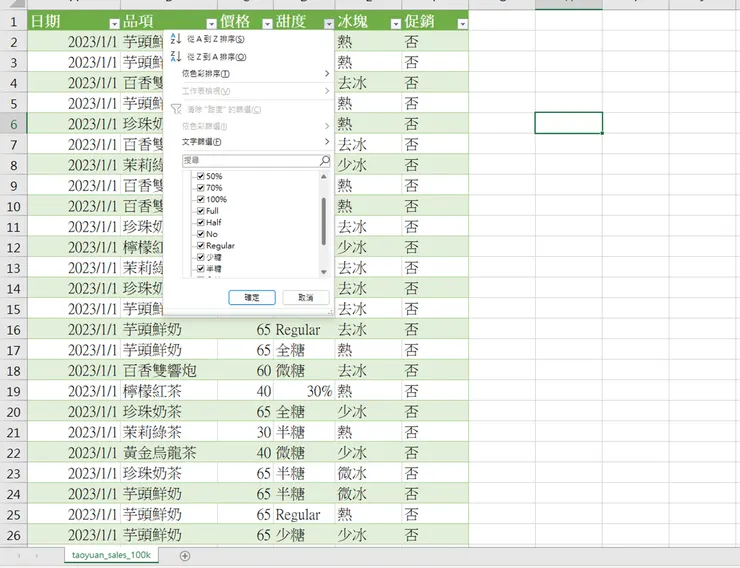740x568 pixels.
Task: Open the 價格 column filter dropdown
Action: coord(267,24)
